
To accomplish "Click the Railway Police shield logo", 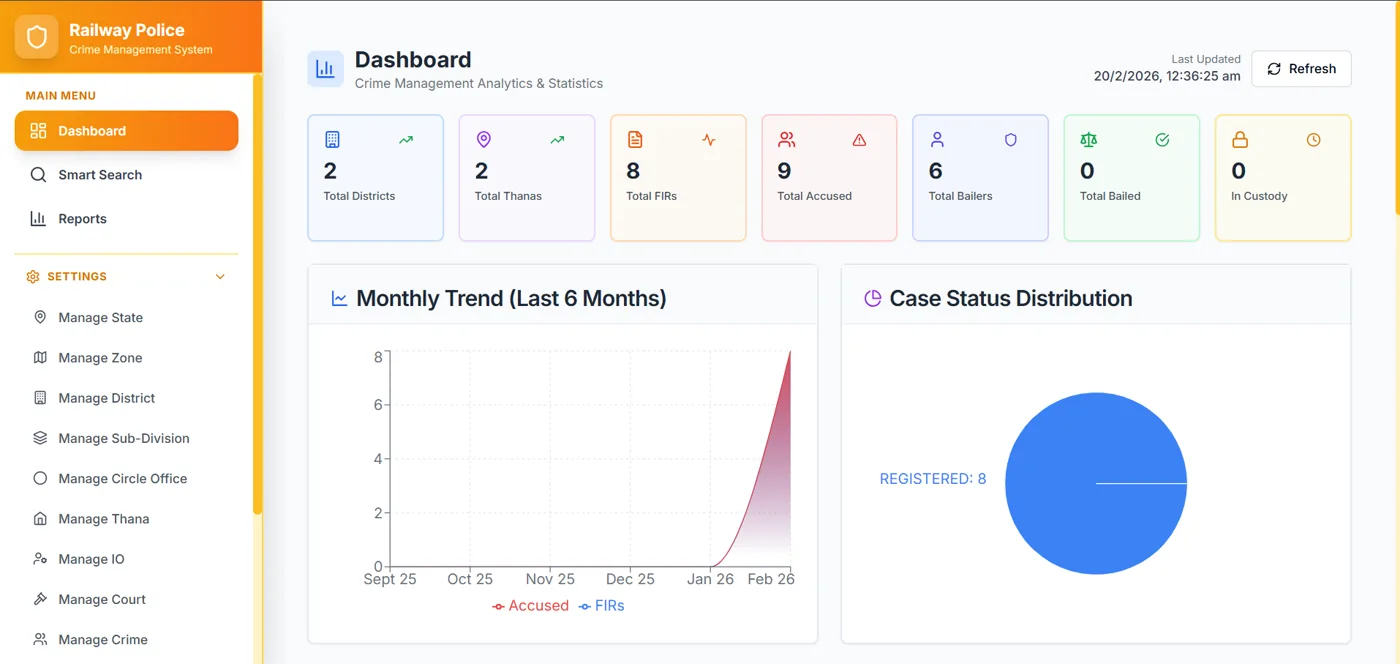I will (37, 37).
